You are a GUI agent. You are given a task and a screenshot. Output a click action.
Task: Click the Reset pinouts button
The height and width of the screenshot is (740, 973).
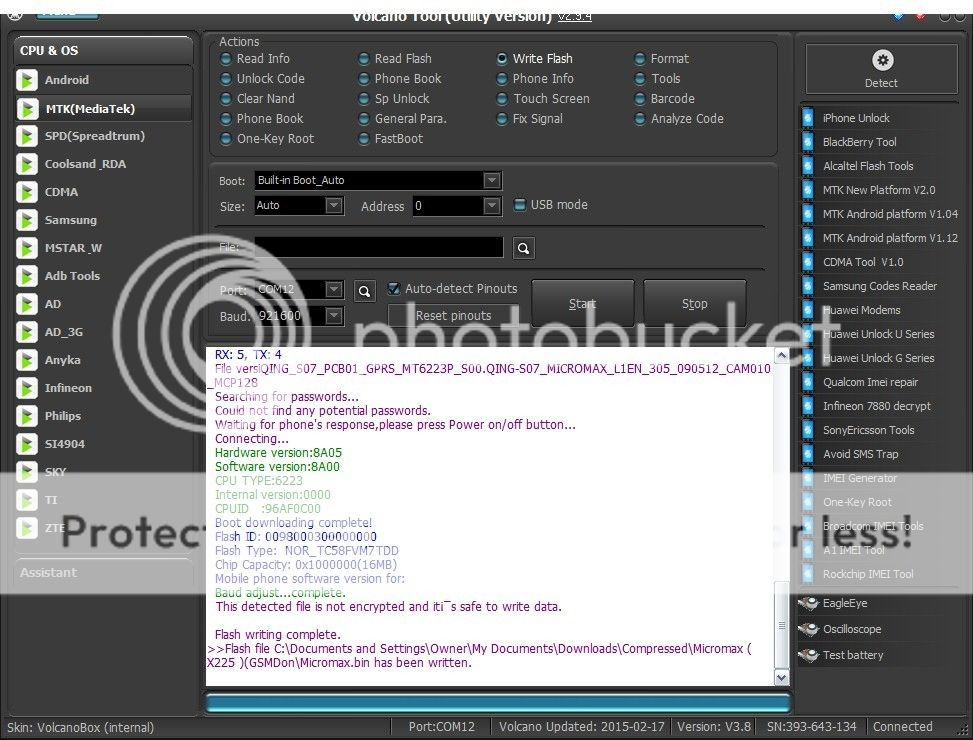point(453,316)
